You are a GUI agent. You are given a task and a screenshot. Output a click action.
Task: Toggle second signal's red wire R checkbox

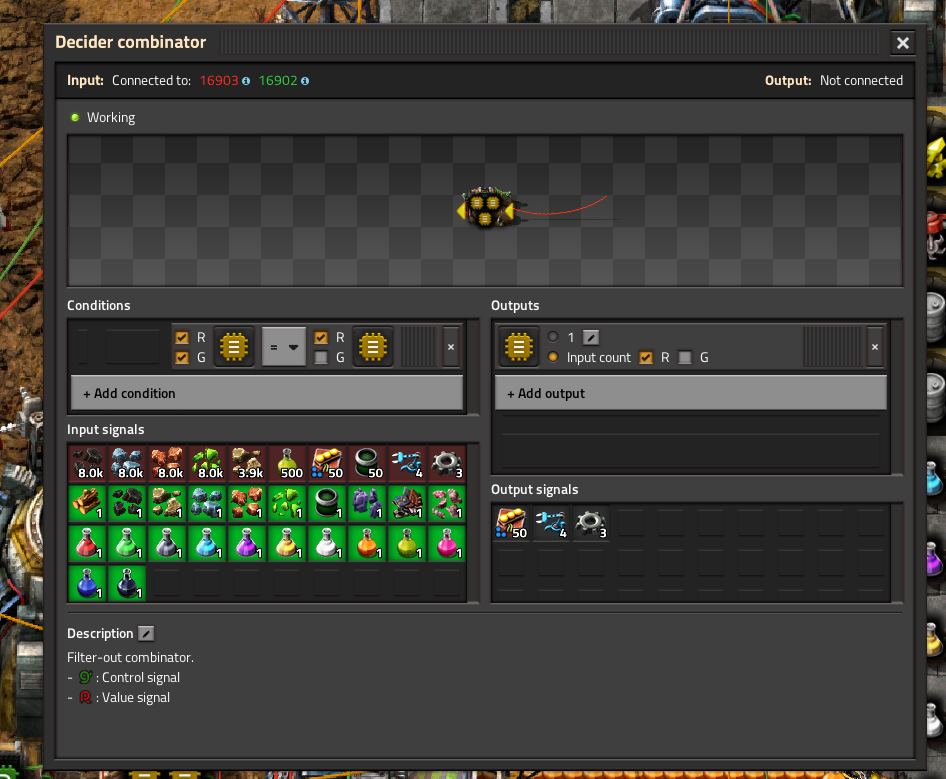click(x=321, y=337)
